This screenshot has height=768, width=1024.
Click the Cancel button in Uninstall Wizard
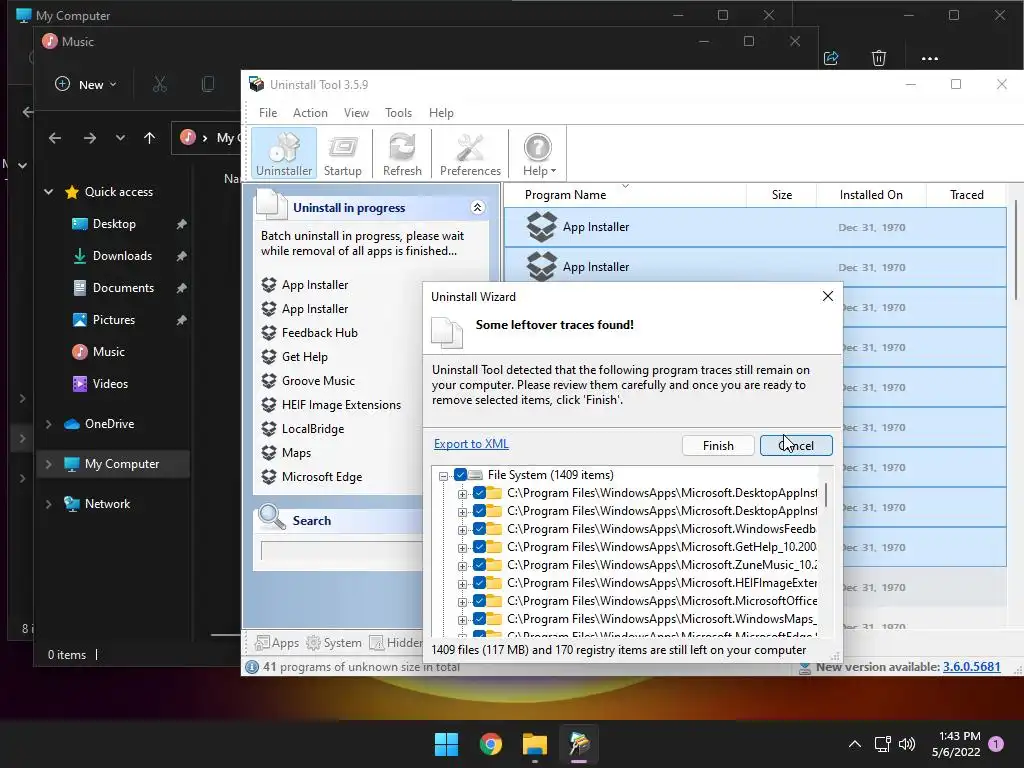(796, 445)
